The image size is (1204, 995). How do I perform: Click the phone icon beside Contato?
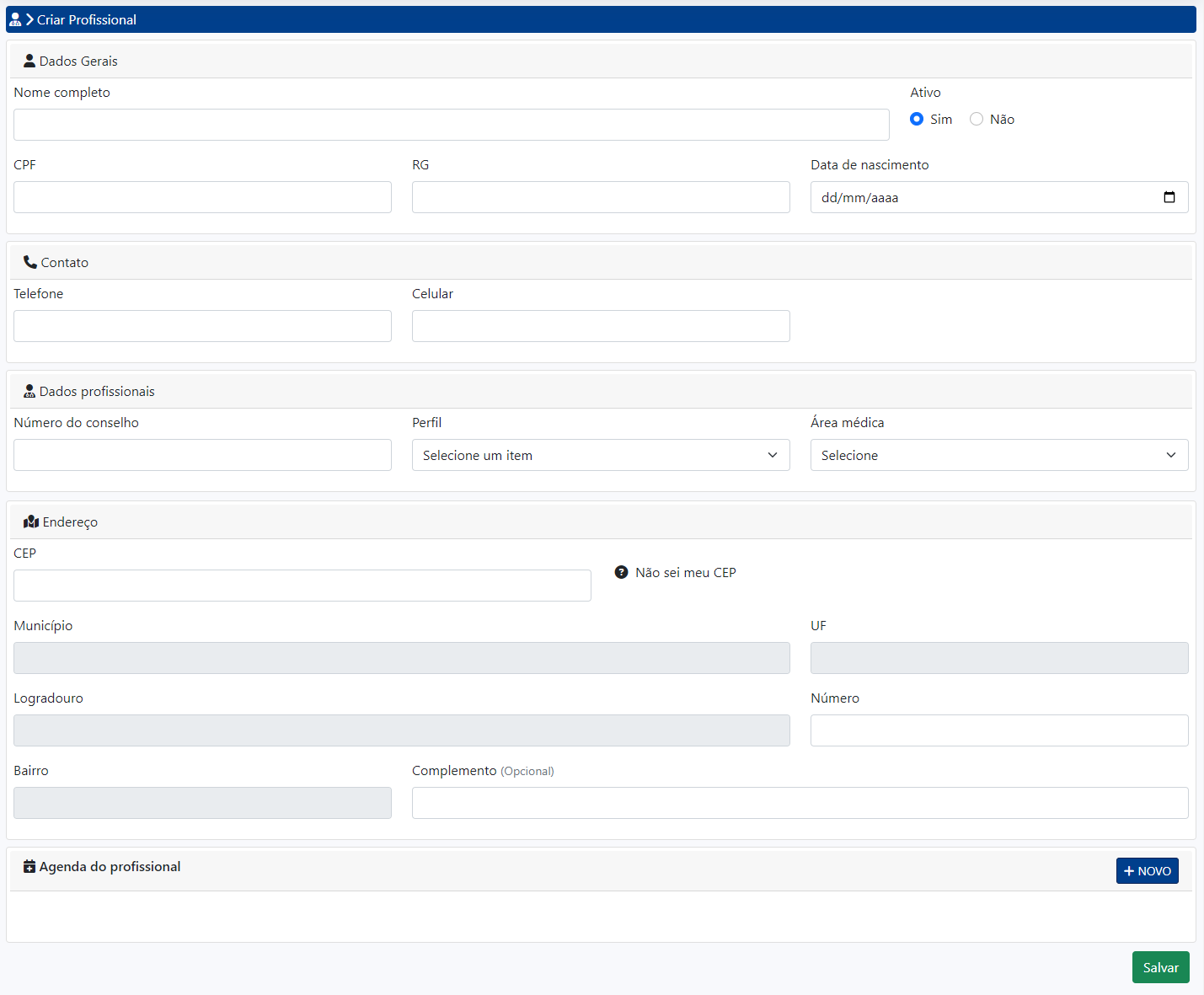[x=30, y=262]
